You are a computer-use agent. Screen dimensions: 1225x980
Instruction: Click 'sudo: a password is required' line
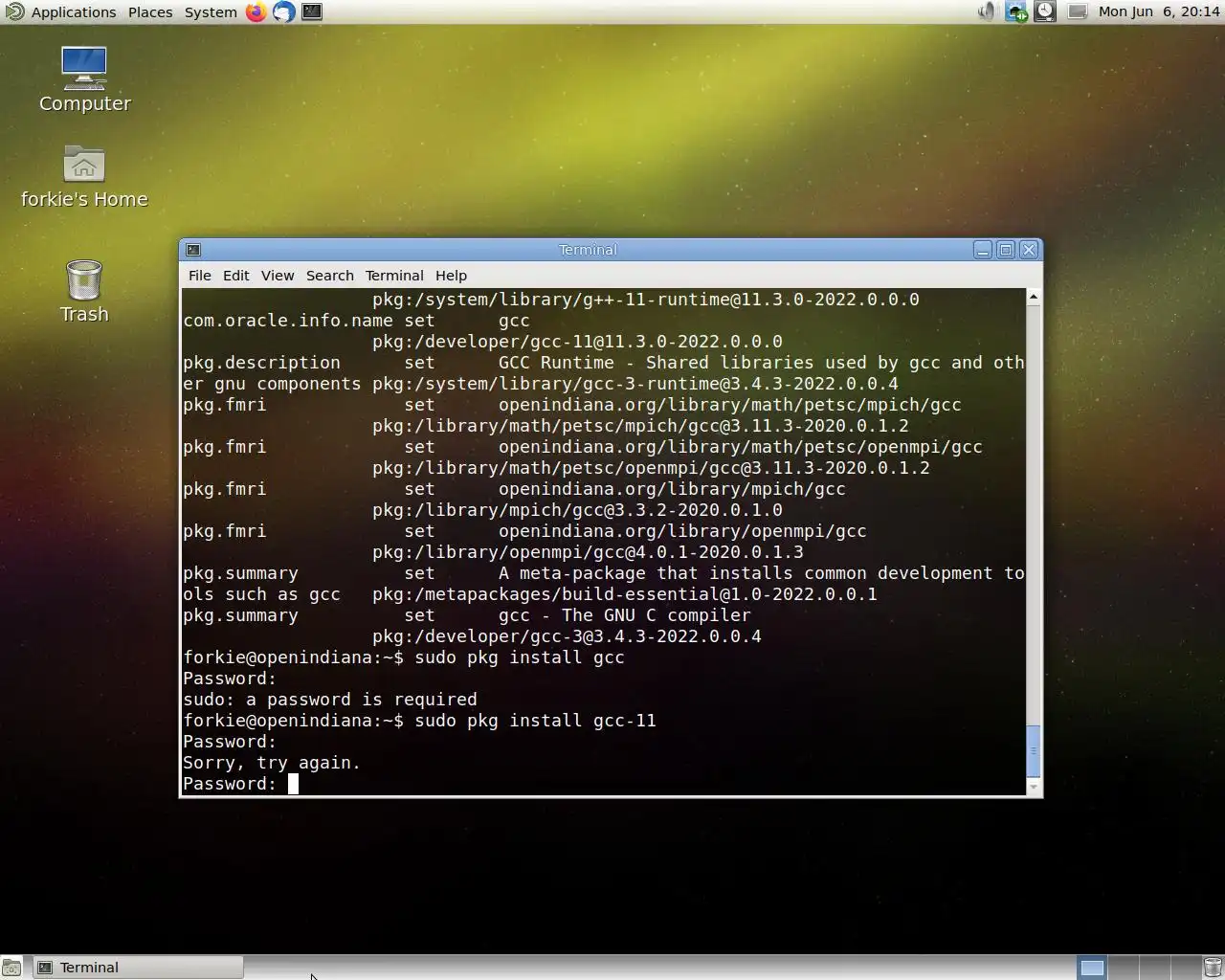click(330, 700)
